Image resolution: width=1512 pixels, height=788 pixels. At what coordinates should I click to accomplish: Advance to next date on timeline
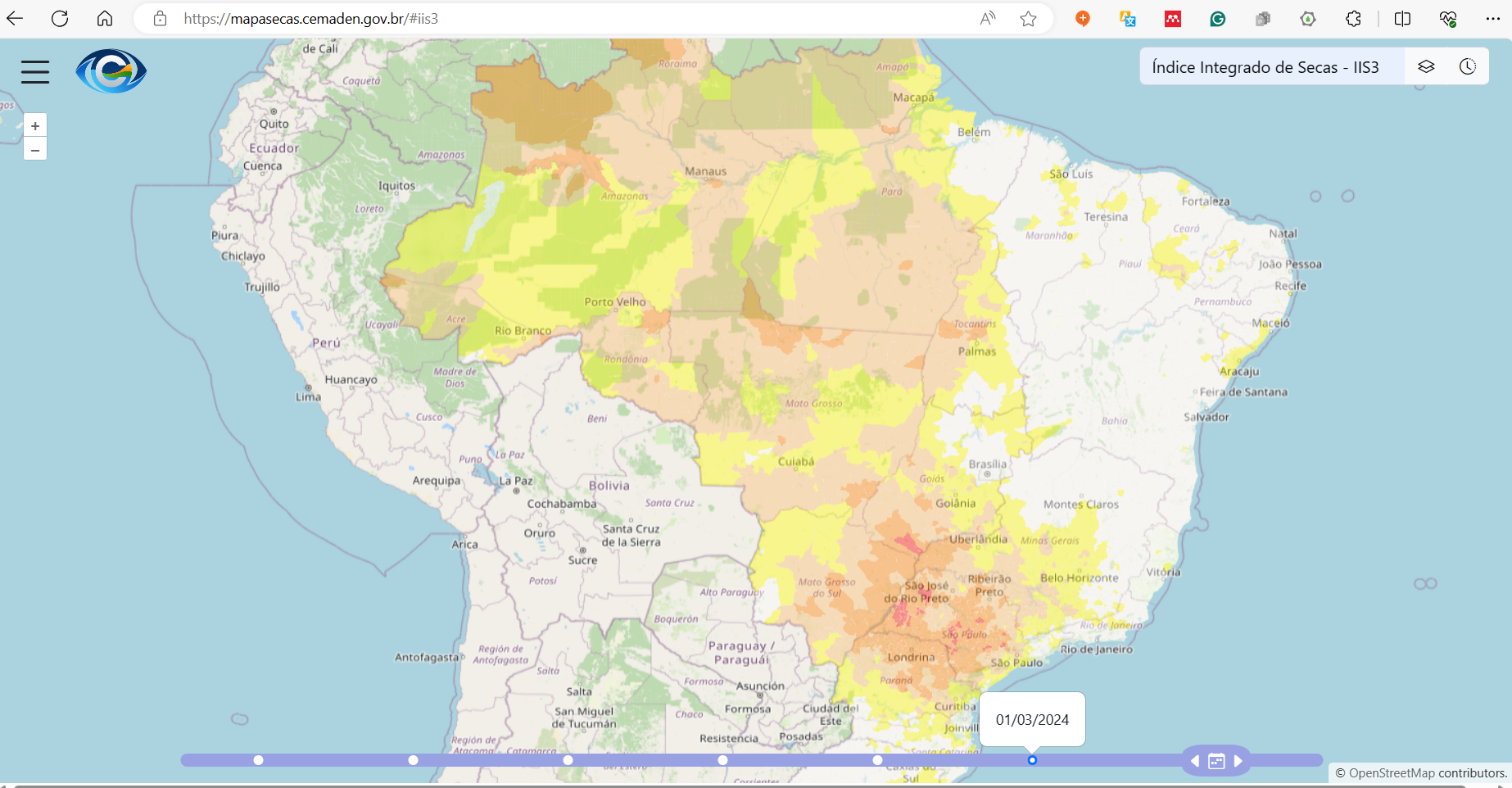[1238, 761]
